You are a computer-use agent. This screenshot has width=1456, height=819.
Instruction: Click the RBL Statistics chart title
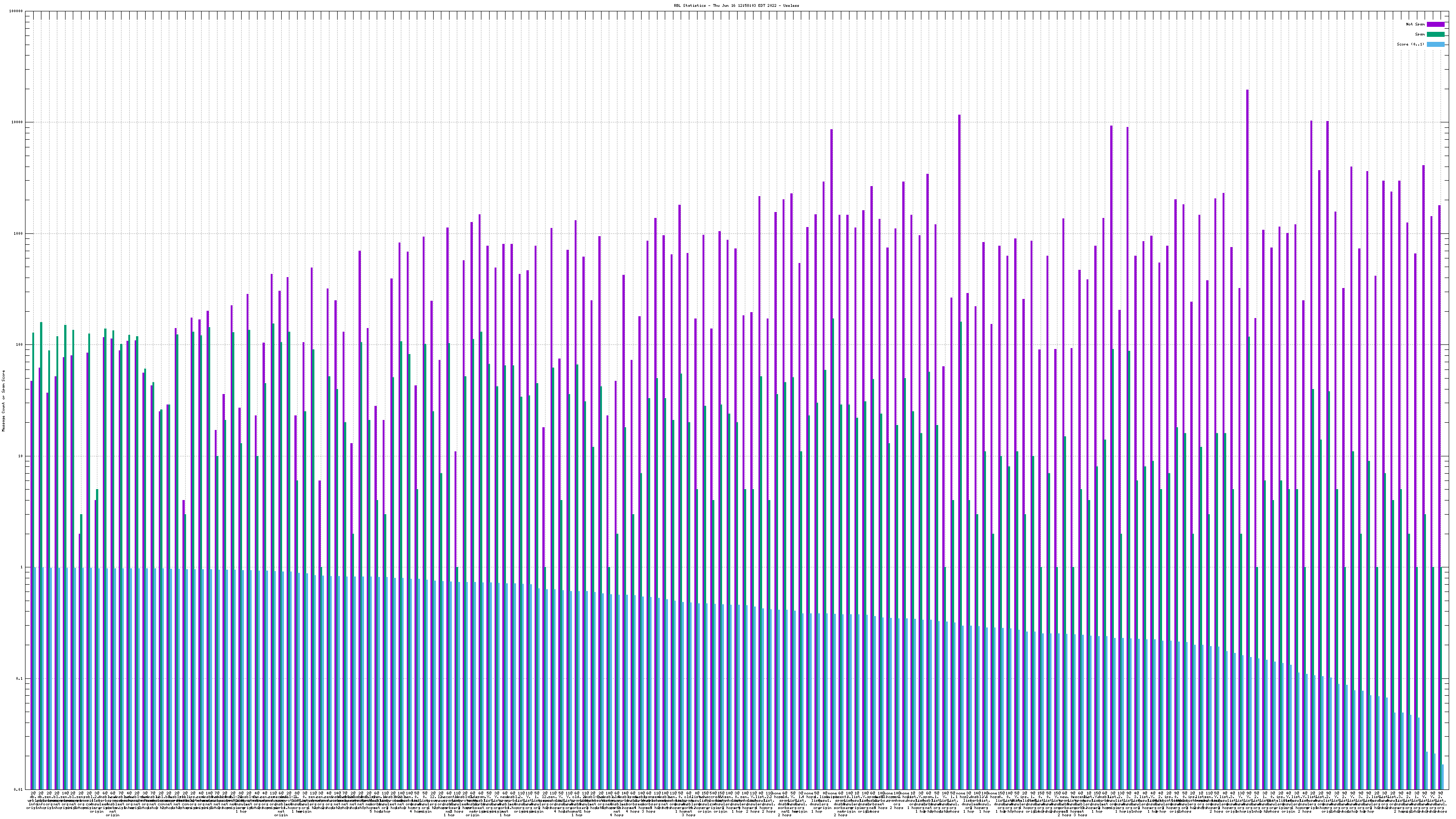pyautogui.click(x=737, y=5)
